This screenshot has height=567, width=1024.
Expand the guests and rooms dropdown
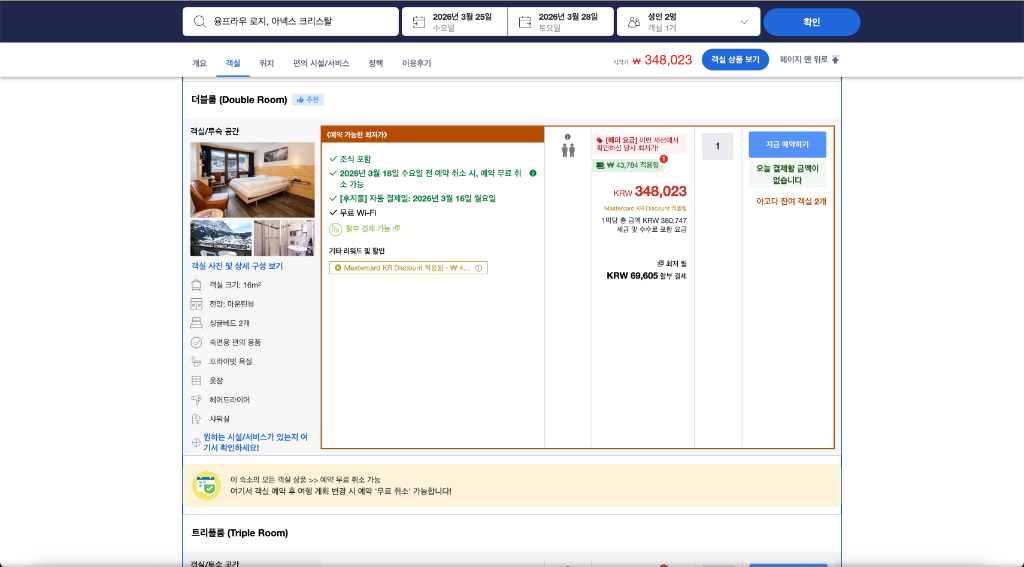[x=743, y=22]
